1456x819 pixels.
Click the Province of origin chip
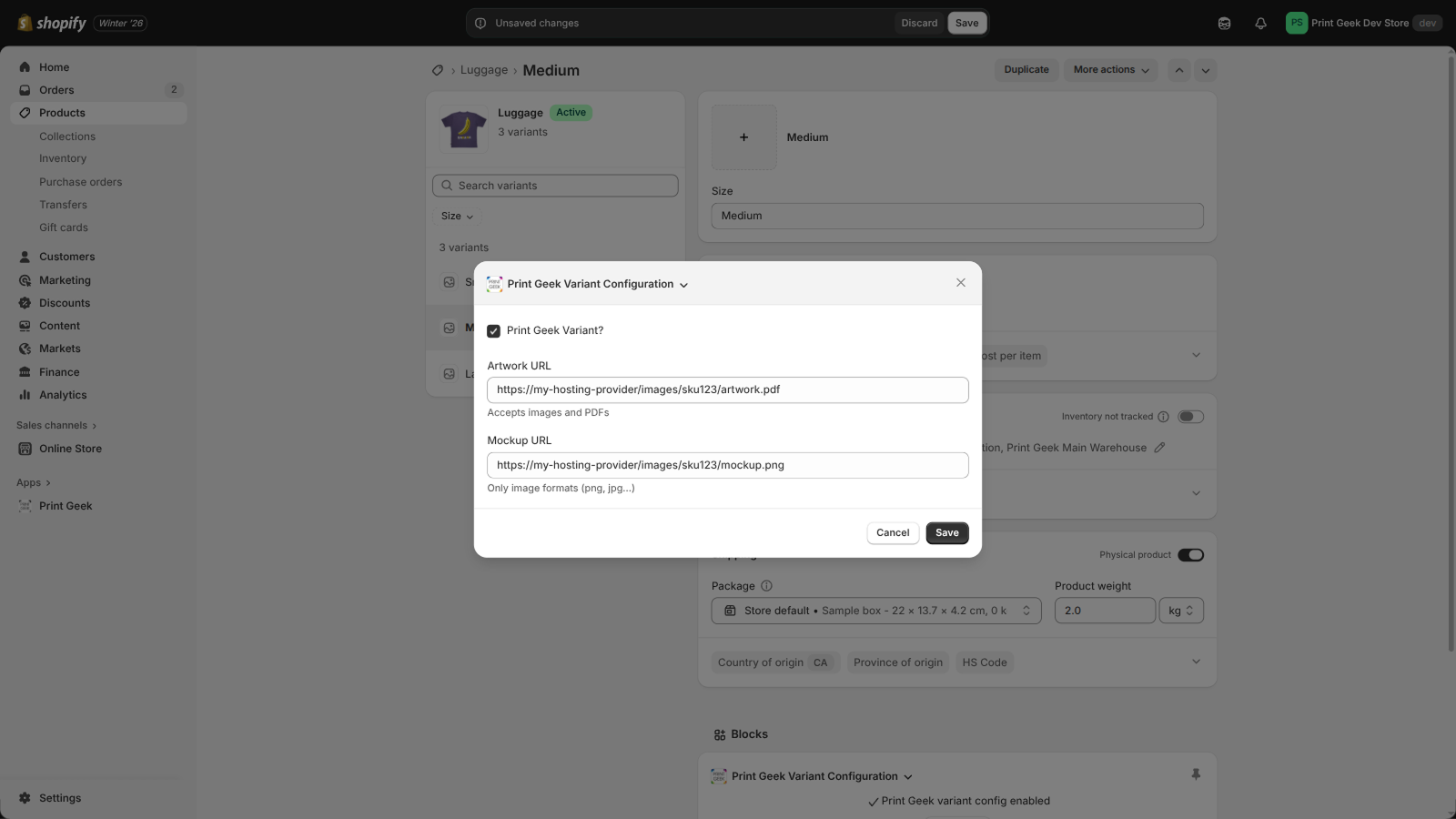(898, 662)
